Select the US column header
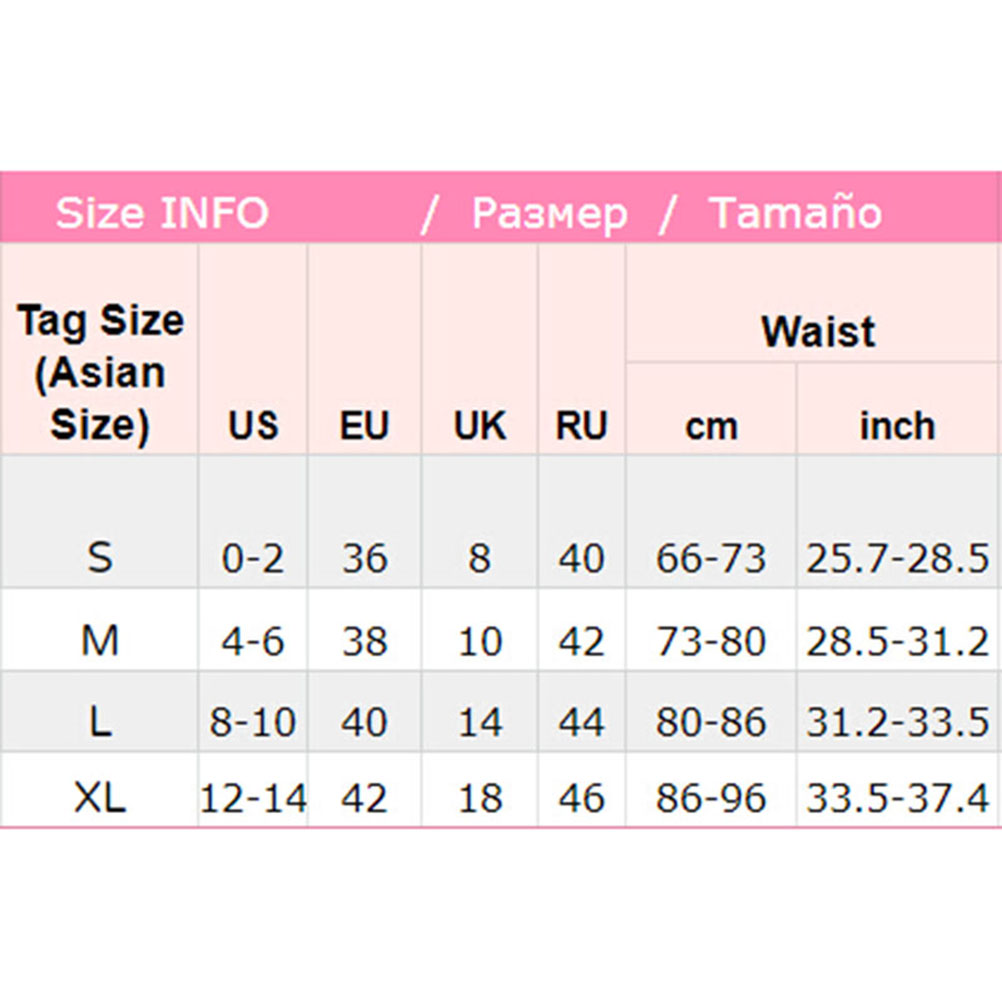 click(x=252, y=426)
